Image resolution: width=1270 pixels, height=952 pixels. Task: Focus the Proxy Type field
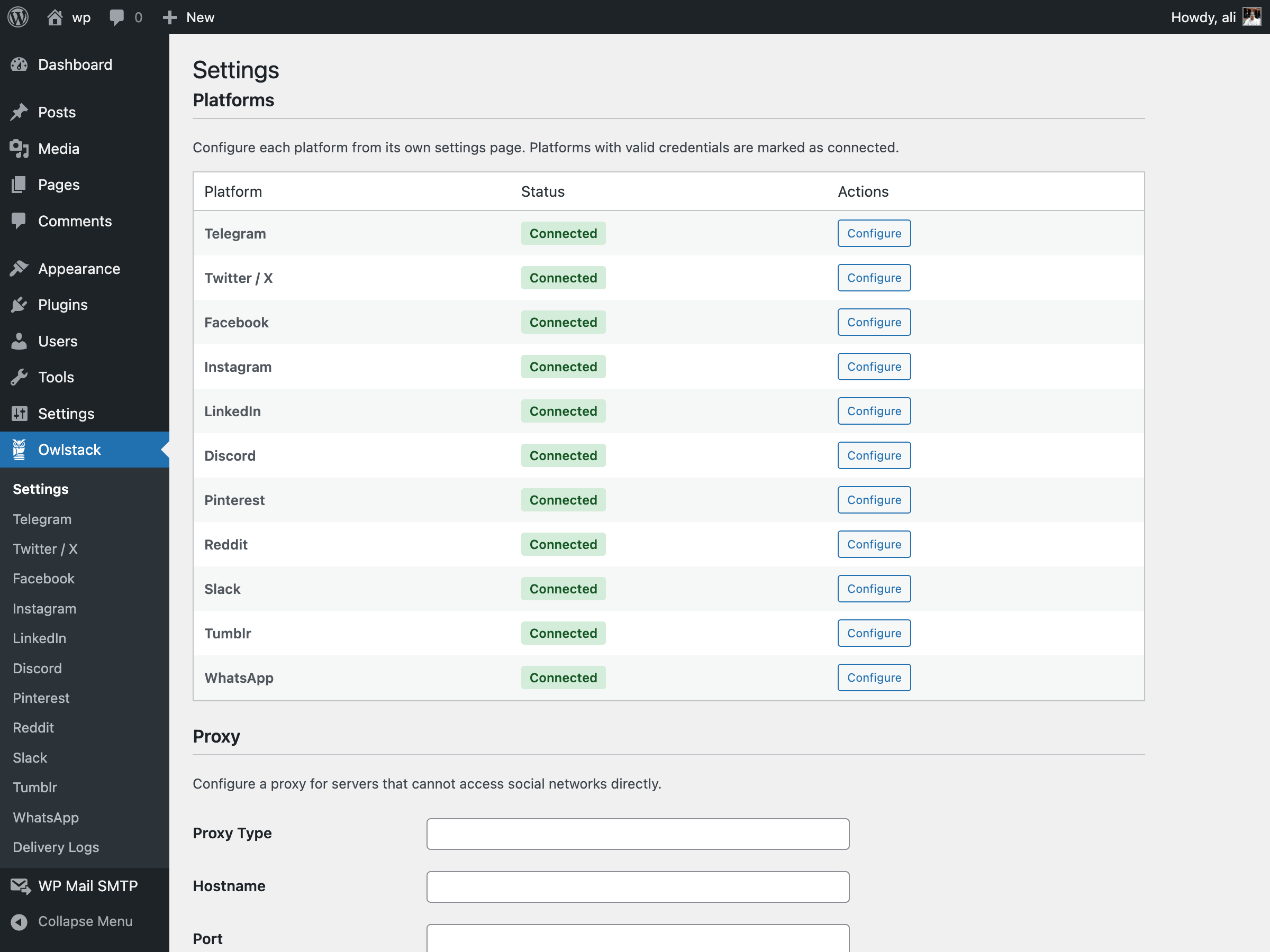click(x=637, y=834)
